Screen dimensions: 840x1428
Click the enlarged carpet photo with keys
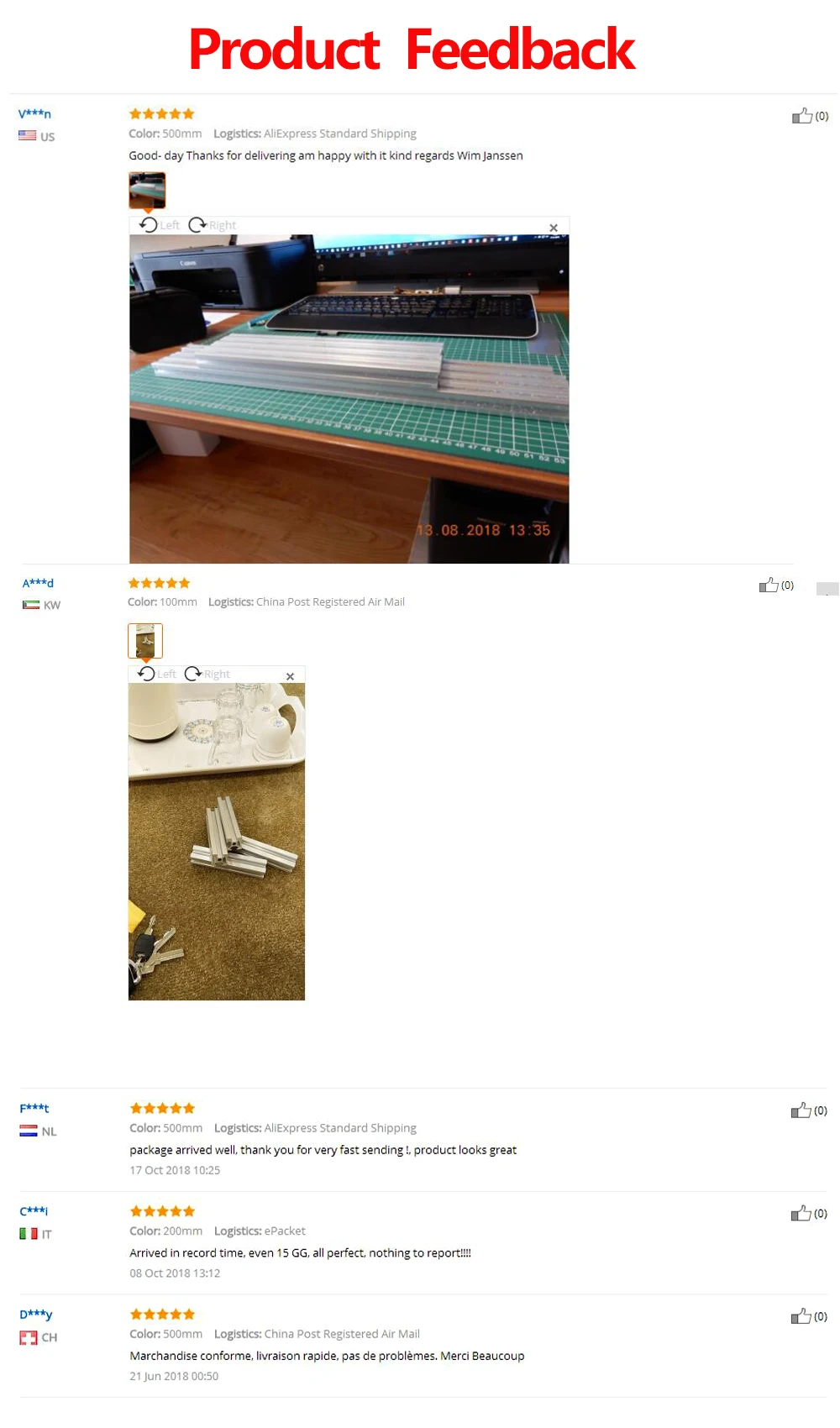217,842
